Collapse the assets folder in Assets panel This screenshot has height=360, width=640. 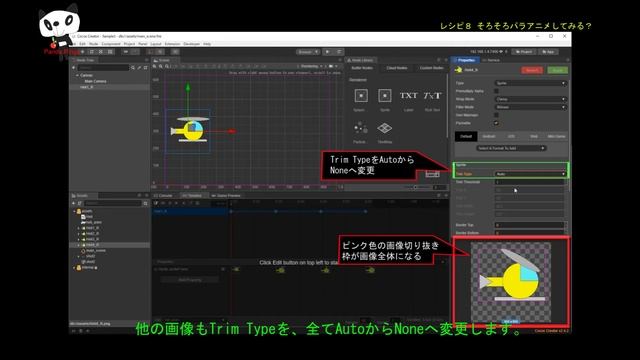[75, 211]
